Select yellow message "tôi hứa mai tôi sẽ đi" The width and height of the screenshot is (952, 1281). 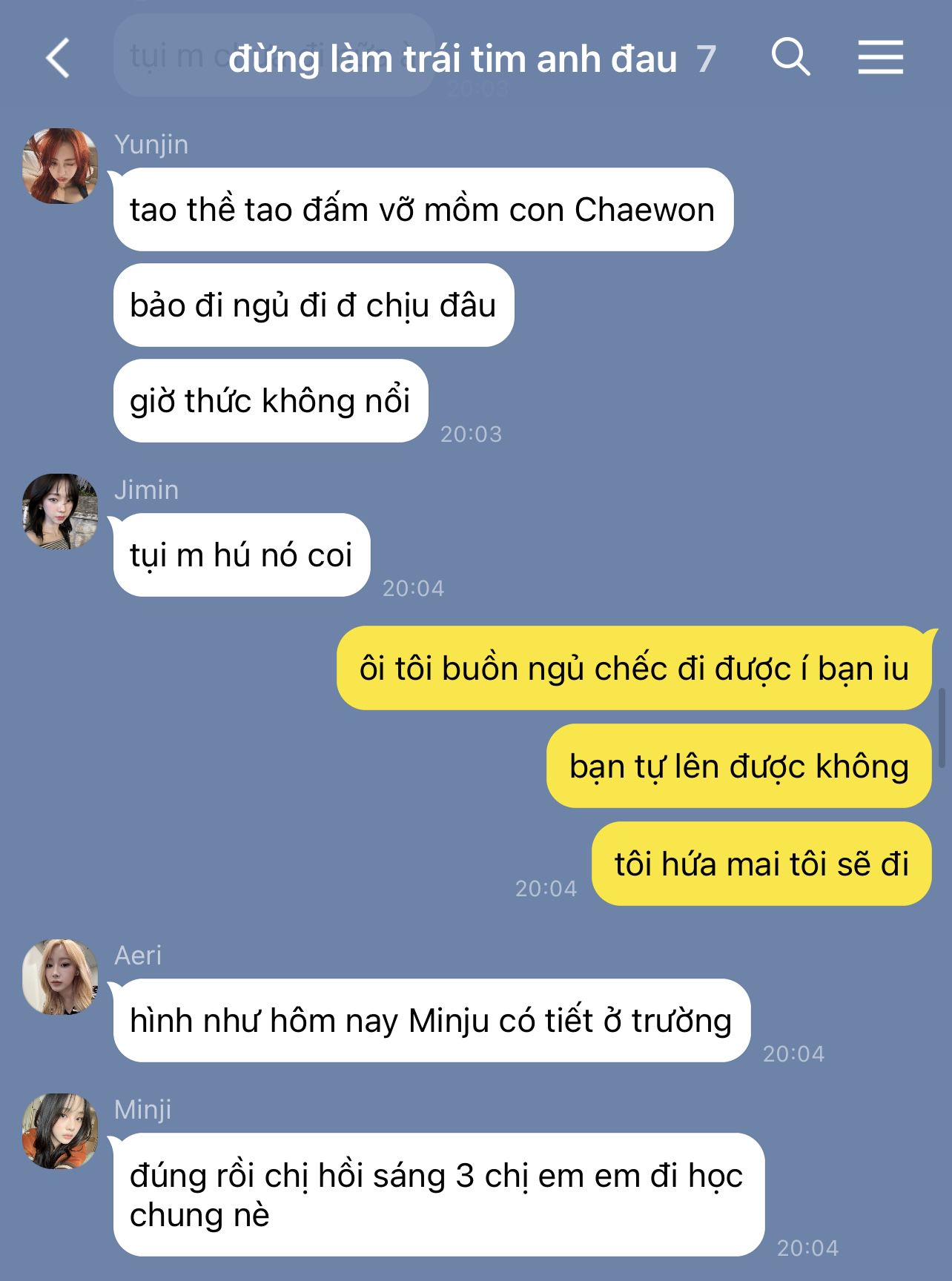coord(761,864)
